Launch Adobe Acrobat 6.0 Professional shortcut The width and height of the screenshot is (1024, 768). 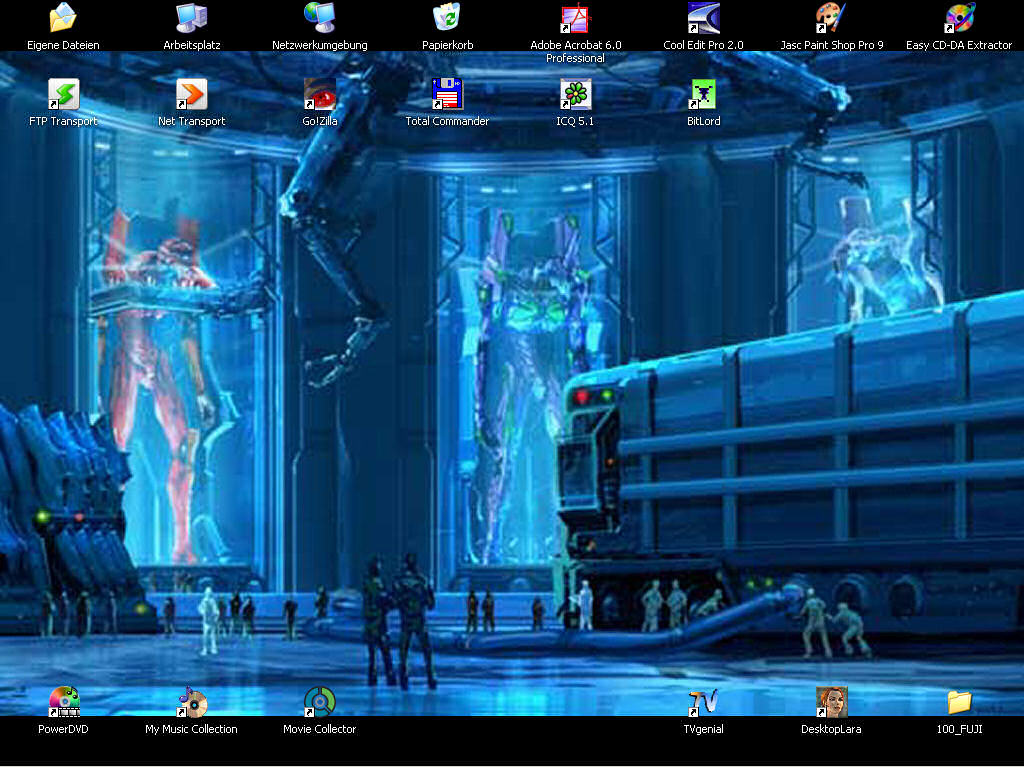pyautogui.click(x=575, y=18)
